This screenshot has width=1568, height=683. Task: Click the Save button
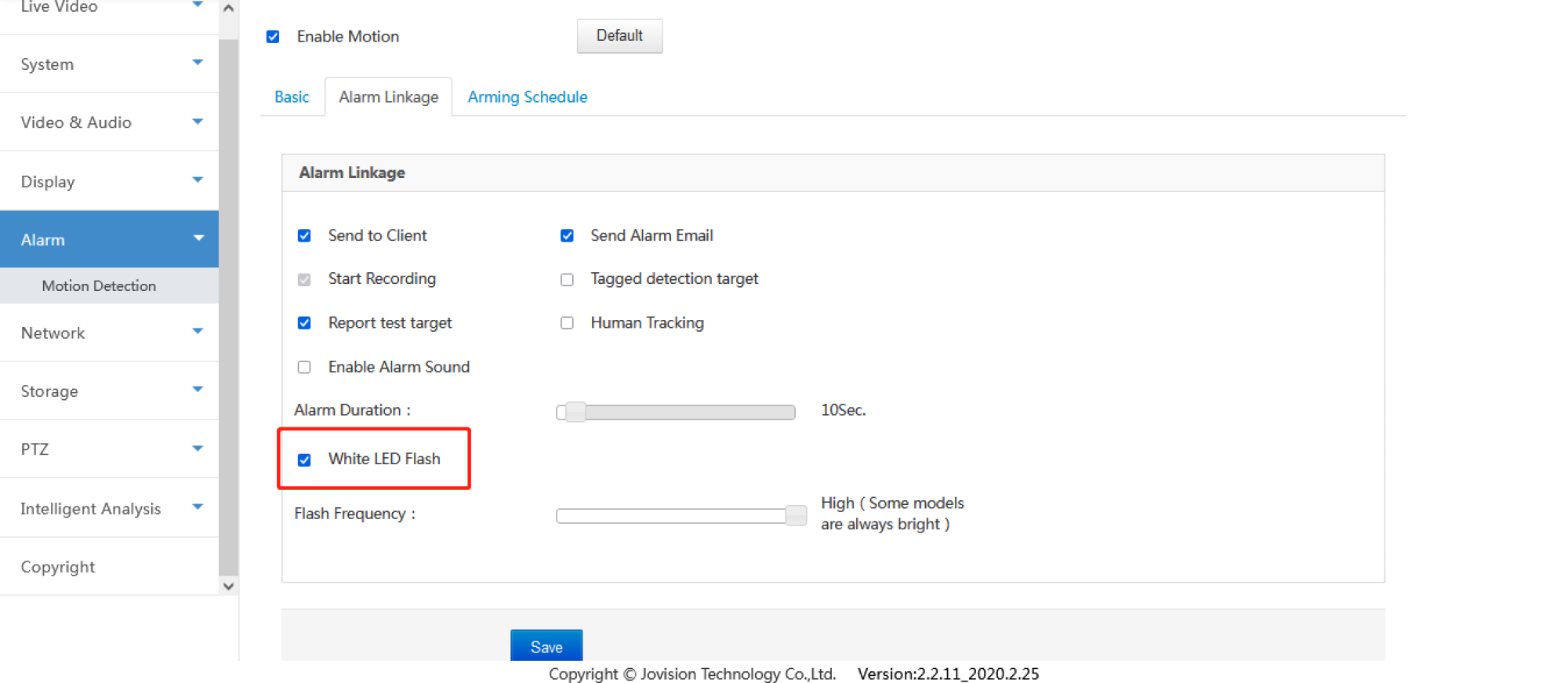(x=546, y=646)
